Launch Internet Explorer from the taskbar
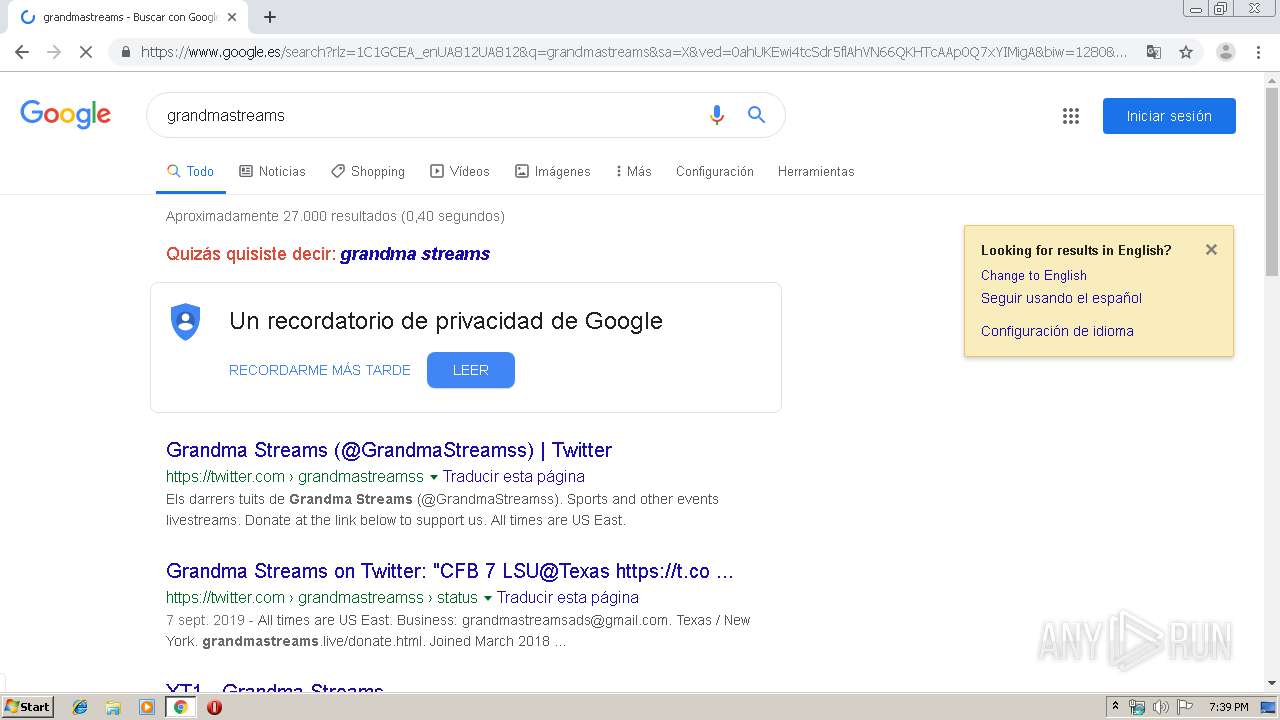 [x=80, y=707]
